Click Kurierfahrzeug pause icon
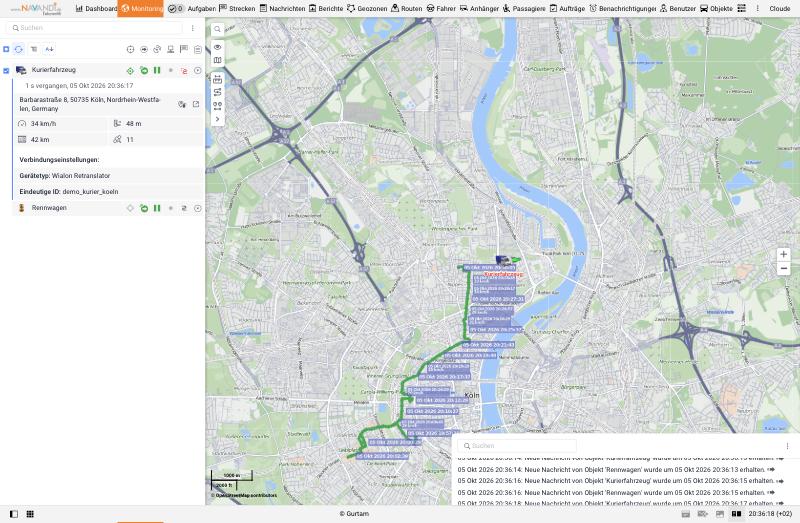 coord(157,71)
